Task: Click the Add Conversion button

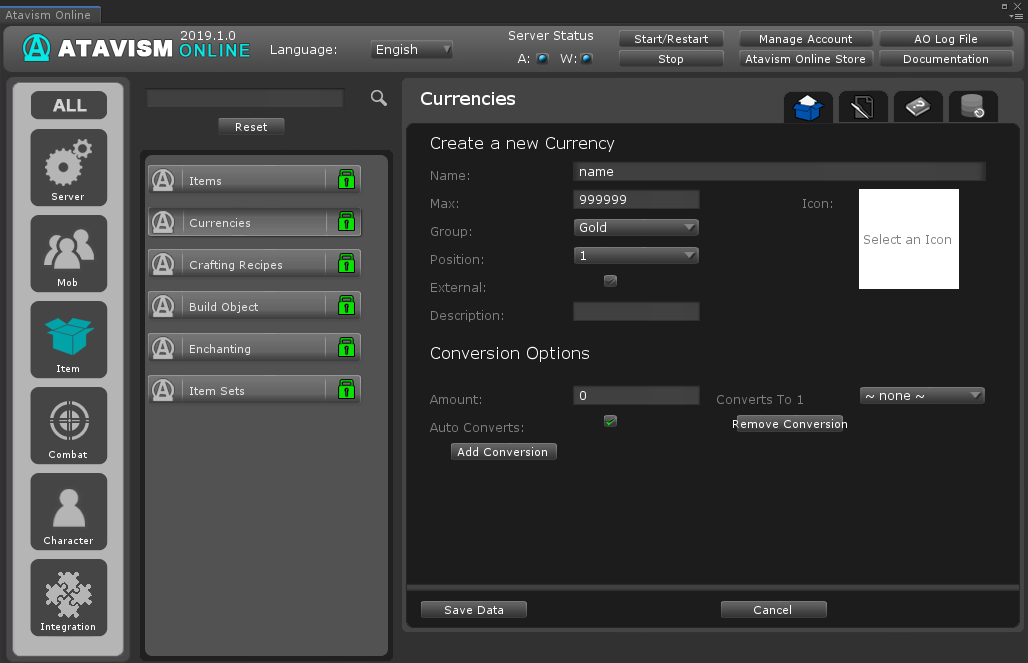Action: click(503, 452)
